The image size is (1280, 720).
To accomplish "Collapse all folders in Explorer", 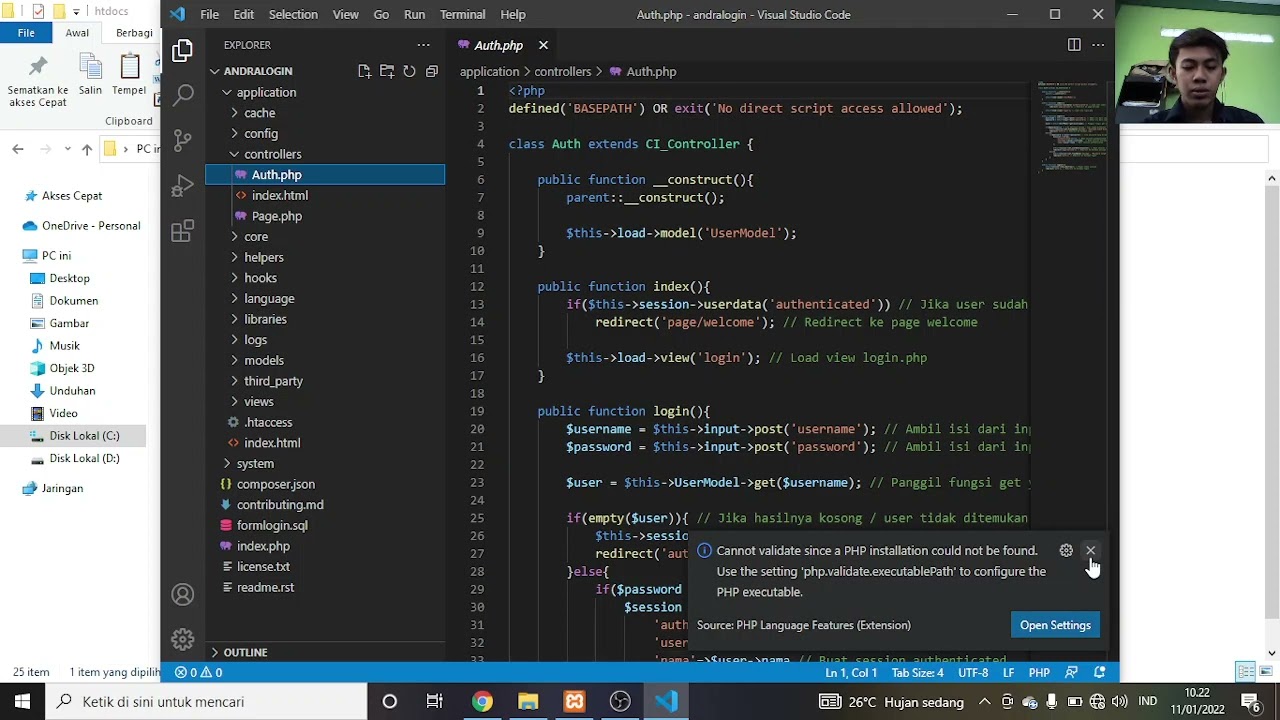I will point(432,71).
